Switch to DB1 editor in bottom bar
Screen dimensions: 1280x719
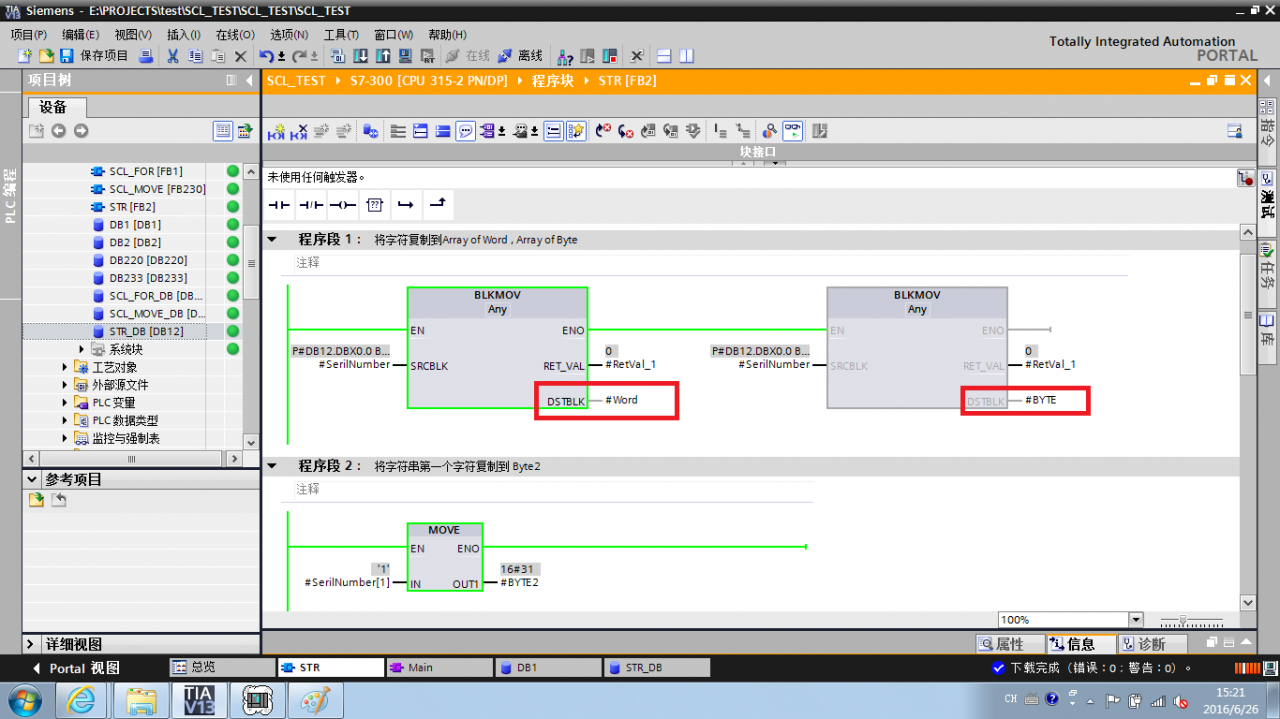(x=547, y=667)
